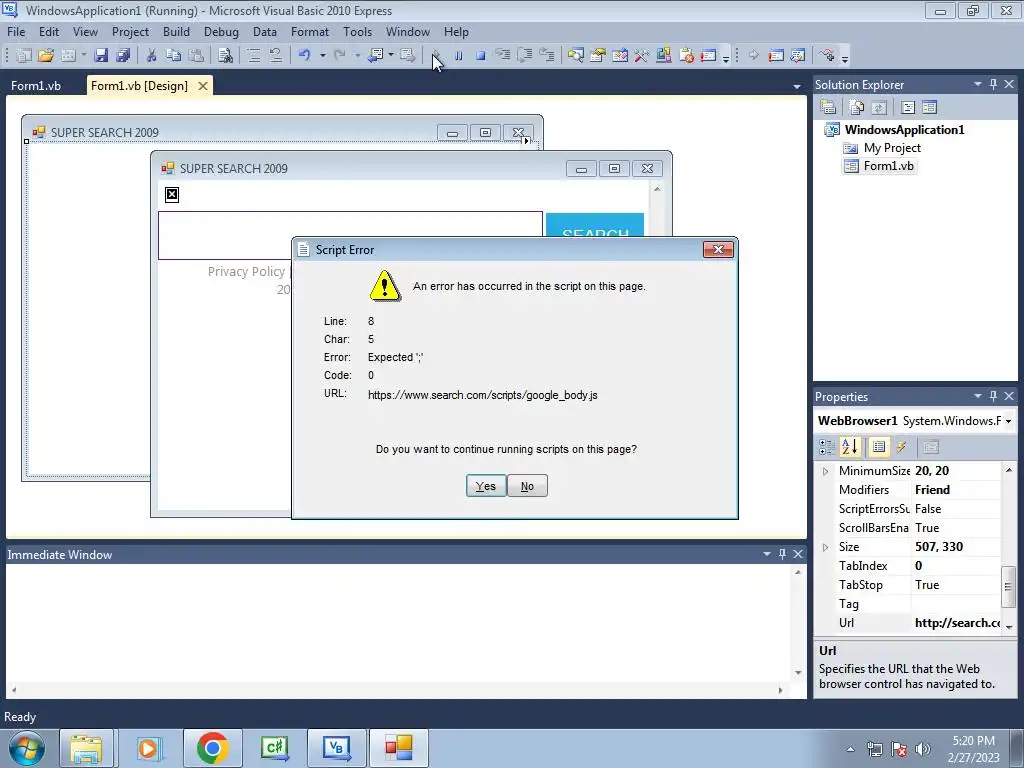
Task: Click the Find in Files icon
Action: tap(225, 56)
